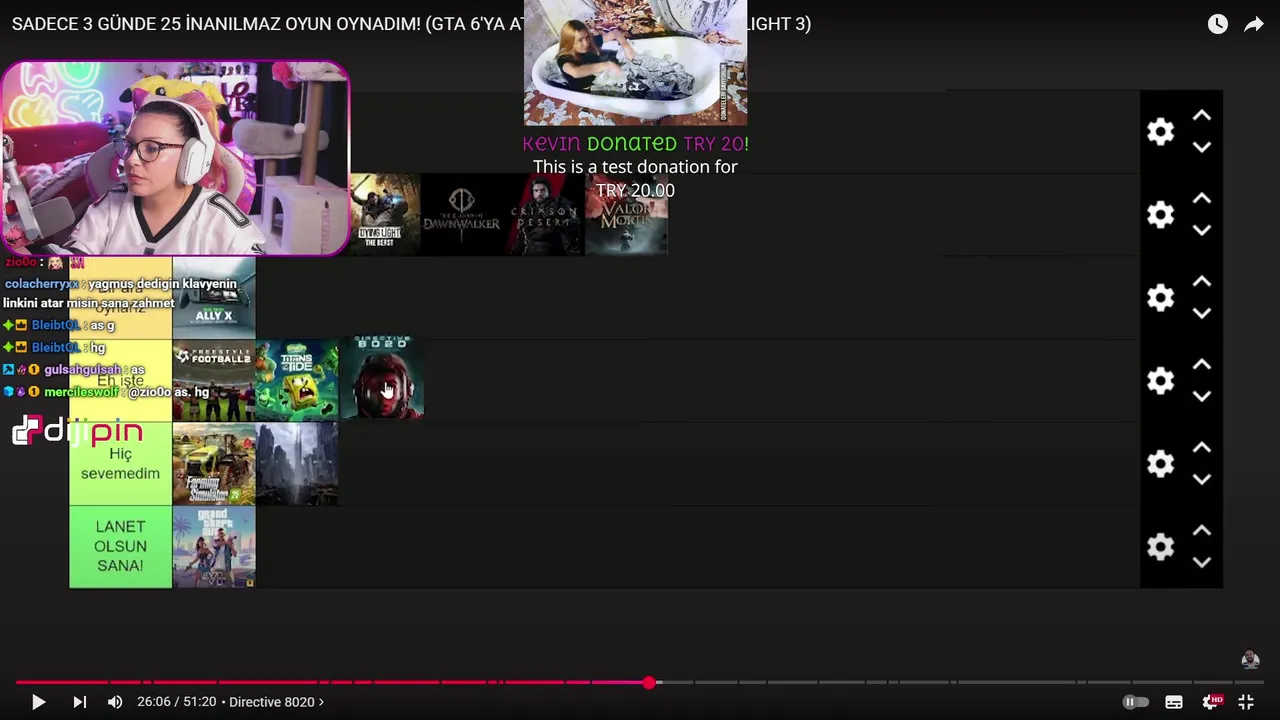Select the Directive 8020 game tile
This screenshot has height=720, width=1280.
(383, 378)
